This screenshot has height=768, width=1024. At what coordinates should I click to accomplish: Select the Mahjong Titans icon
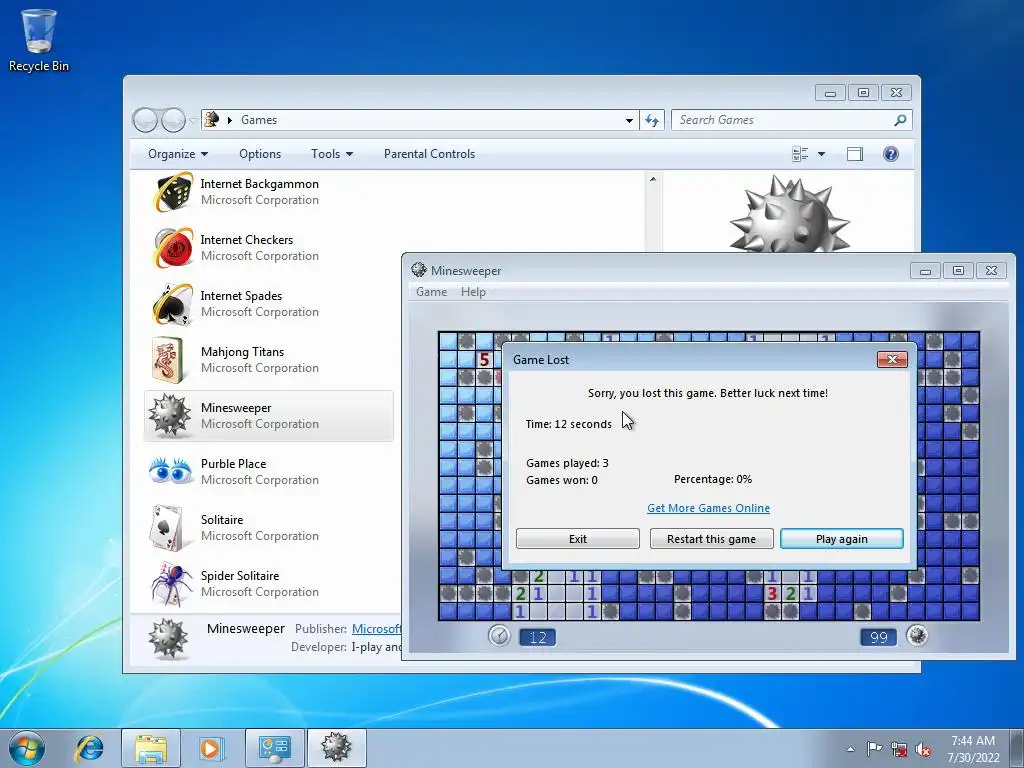pos(168,360)
